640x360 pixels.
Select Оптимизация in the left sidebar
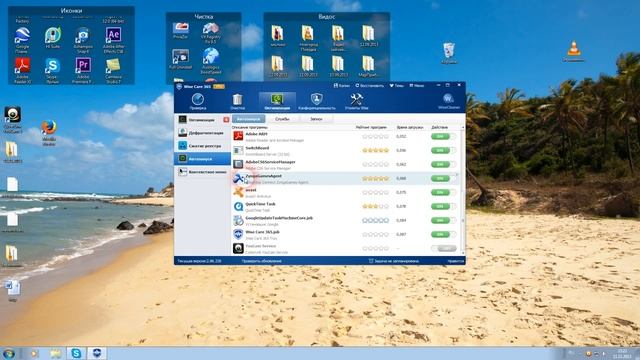tap(202, 120)
